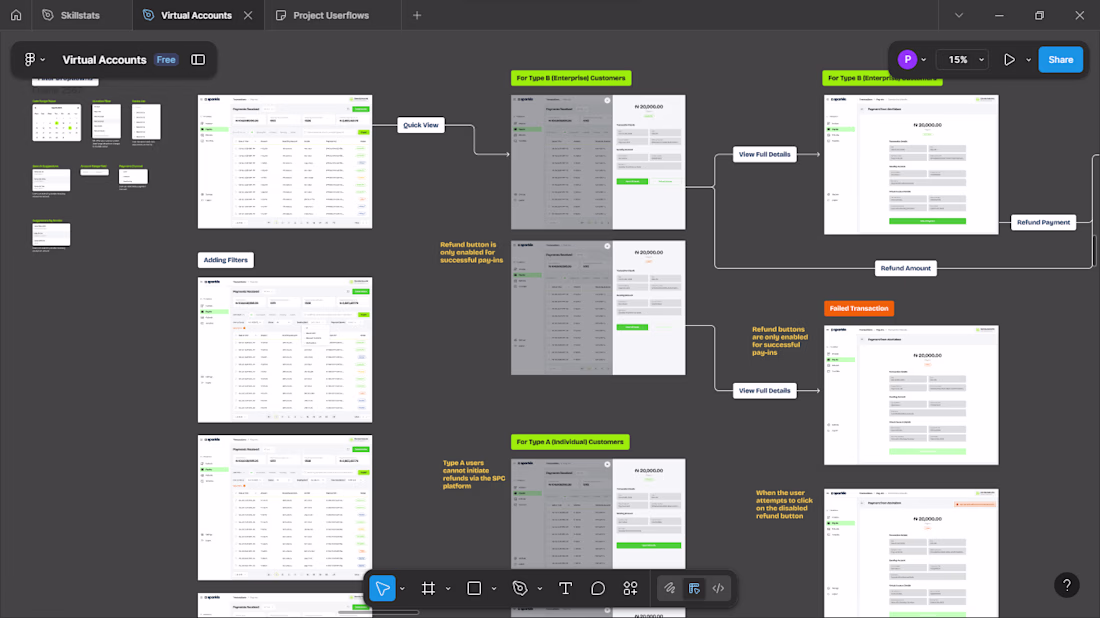This screenshot has height=618, width=1100.
Task: Select the calendar date range thumbnail frame
Action: (56, 122)
